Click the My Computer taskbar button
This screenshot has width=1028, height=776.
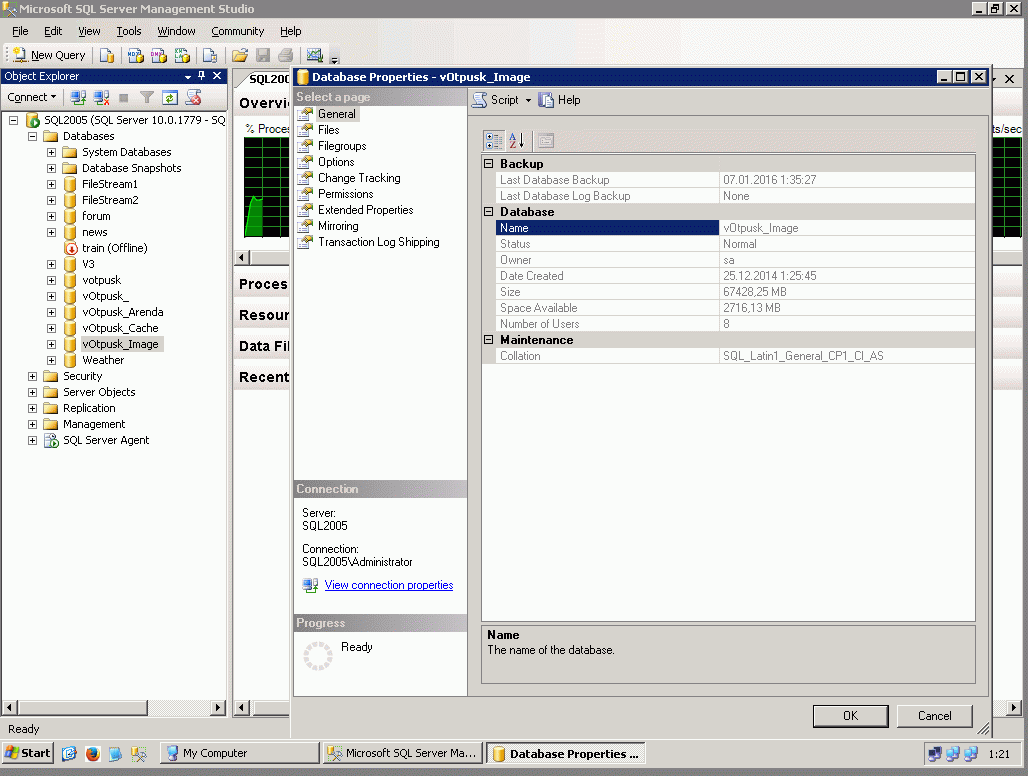point(239,753)
